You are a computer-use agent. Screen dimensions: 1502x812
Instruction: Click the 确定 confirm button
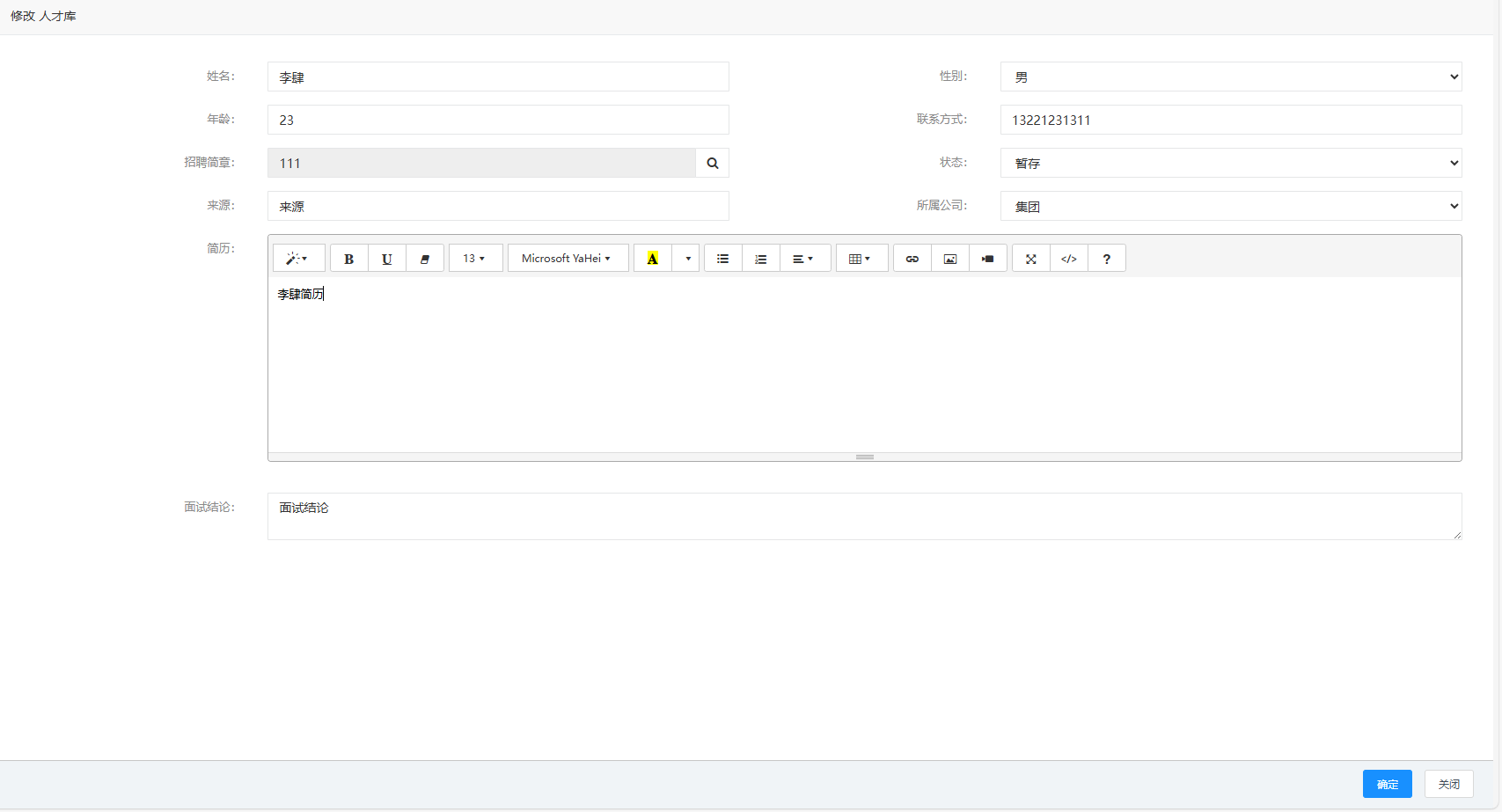1387,784
